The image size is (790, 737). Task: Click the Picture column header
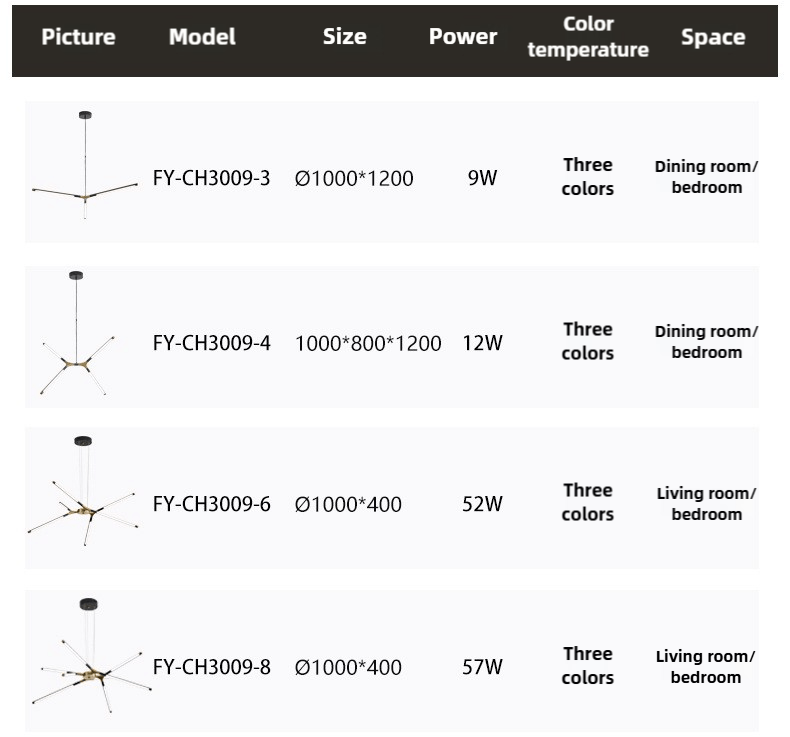(x=78, y=38)
